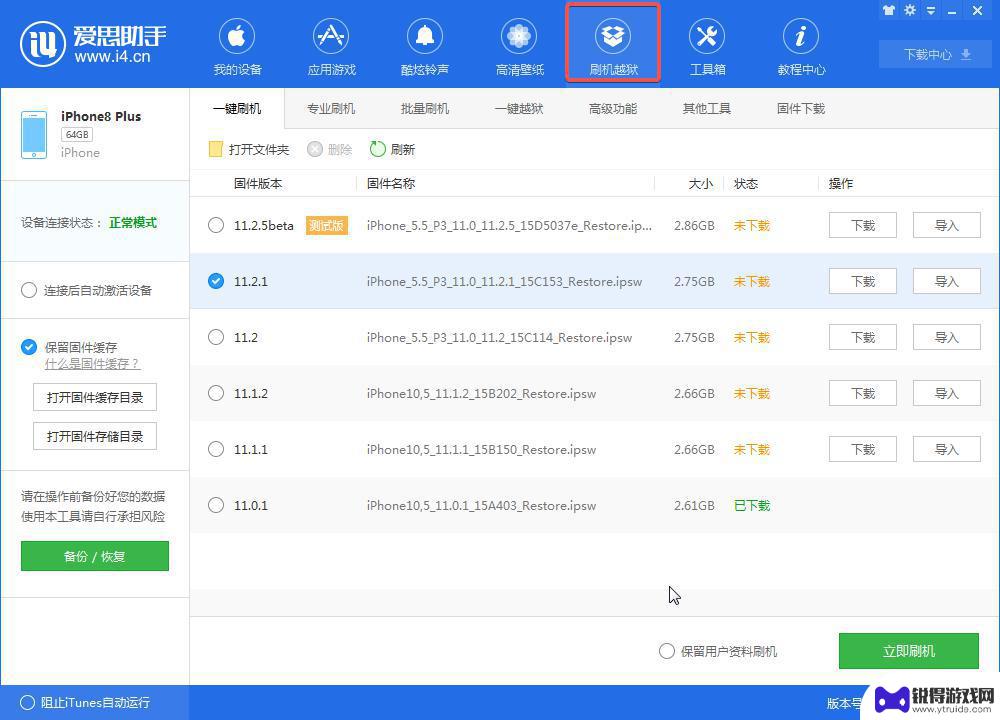Switch to 其他工具 tab

point(707,108)
